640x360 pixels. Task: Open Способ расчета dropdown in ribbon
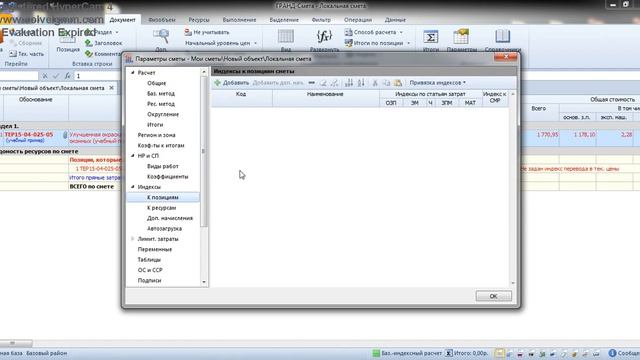[374, 32]
